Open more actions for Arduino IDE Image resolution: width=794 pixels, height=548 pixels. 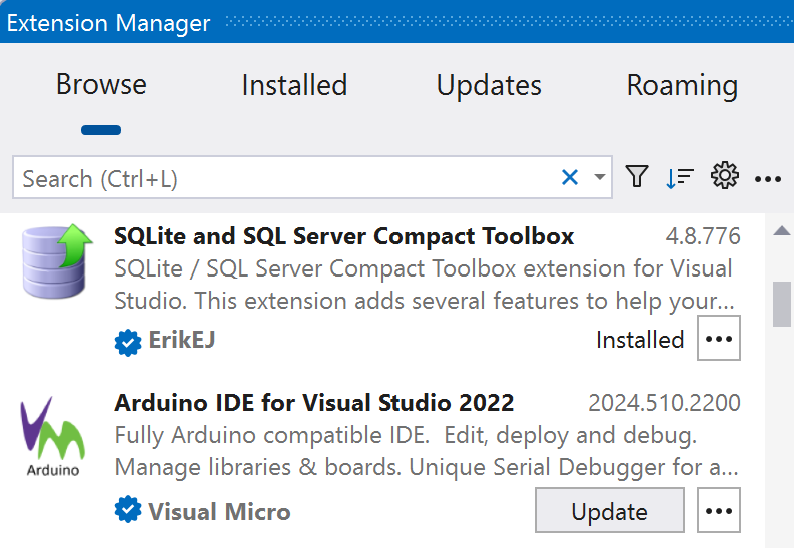point(719,512)
